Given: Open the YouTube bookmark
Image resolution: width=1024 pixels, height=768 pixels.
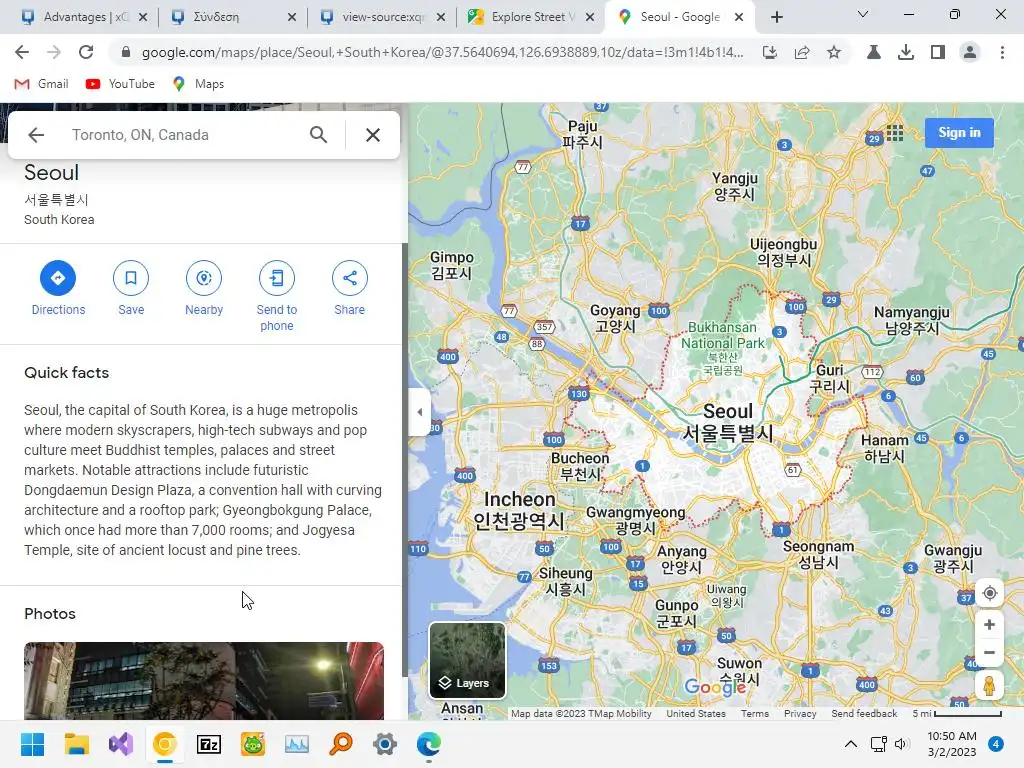Looking at the screenshot, I should [x=120, y=84].
